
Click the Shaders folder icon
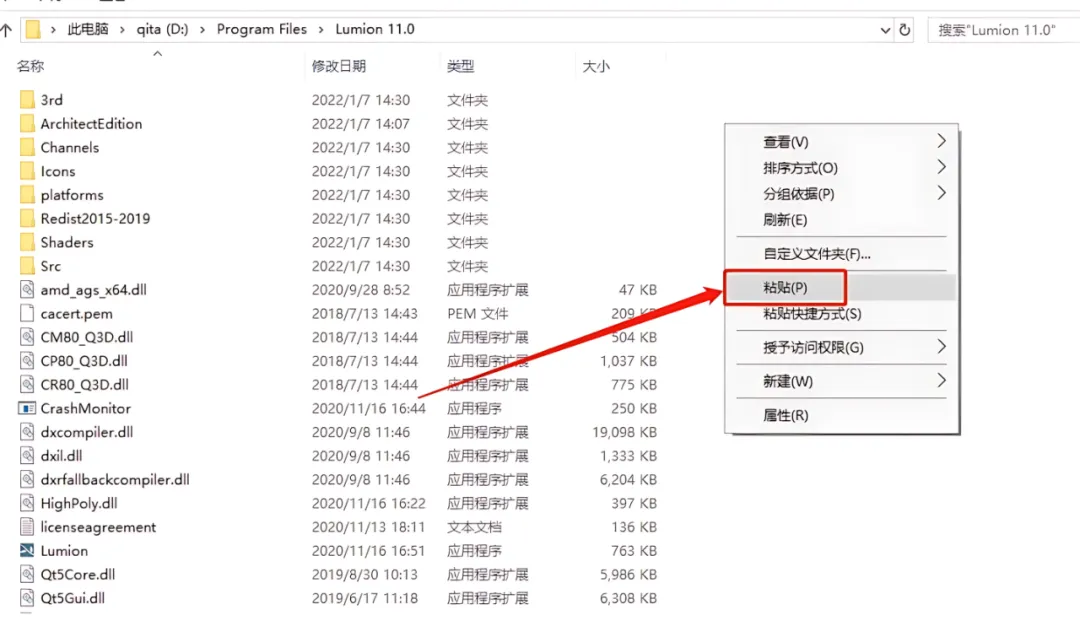(27, 242)
